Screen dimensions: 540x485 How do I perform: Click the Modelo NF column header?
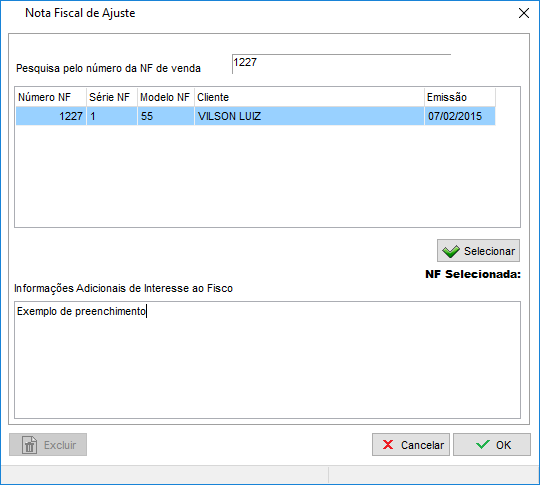coord(166,97)
